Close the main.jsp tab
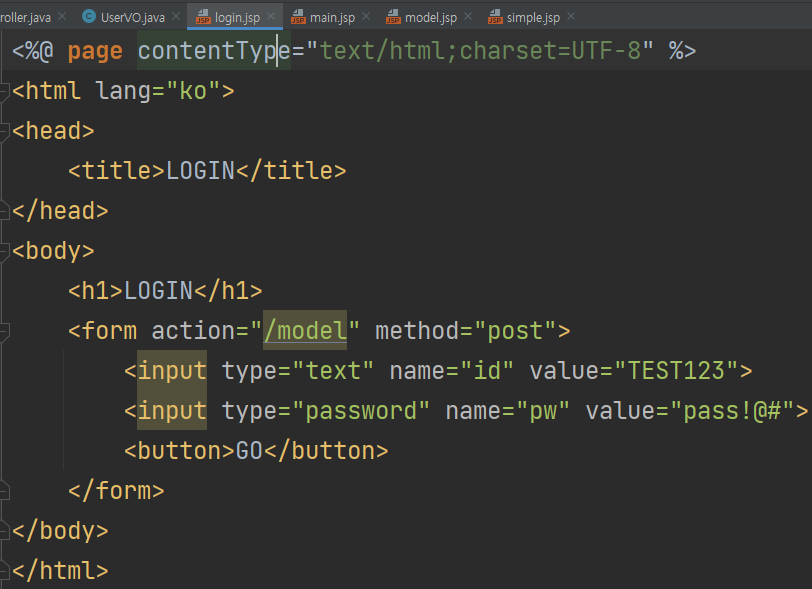This screenshot has height=589, width=812. coord(366,17)
